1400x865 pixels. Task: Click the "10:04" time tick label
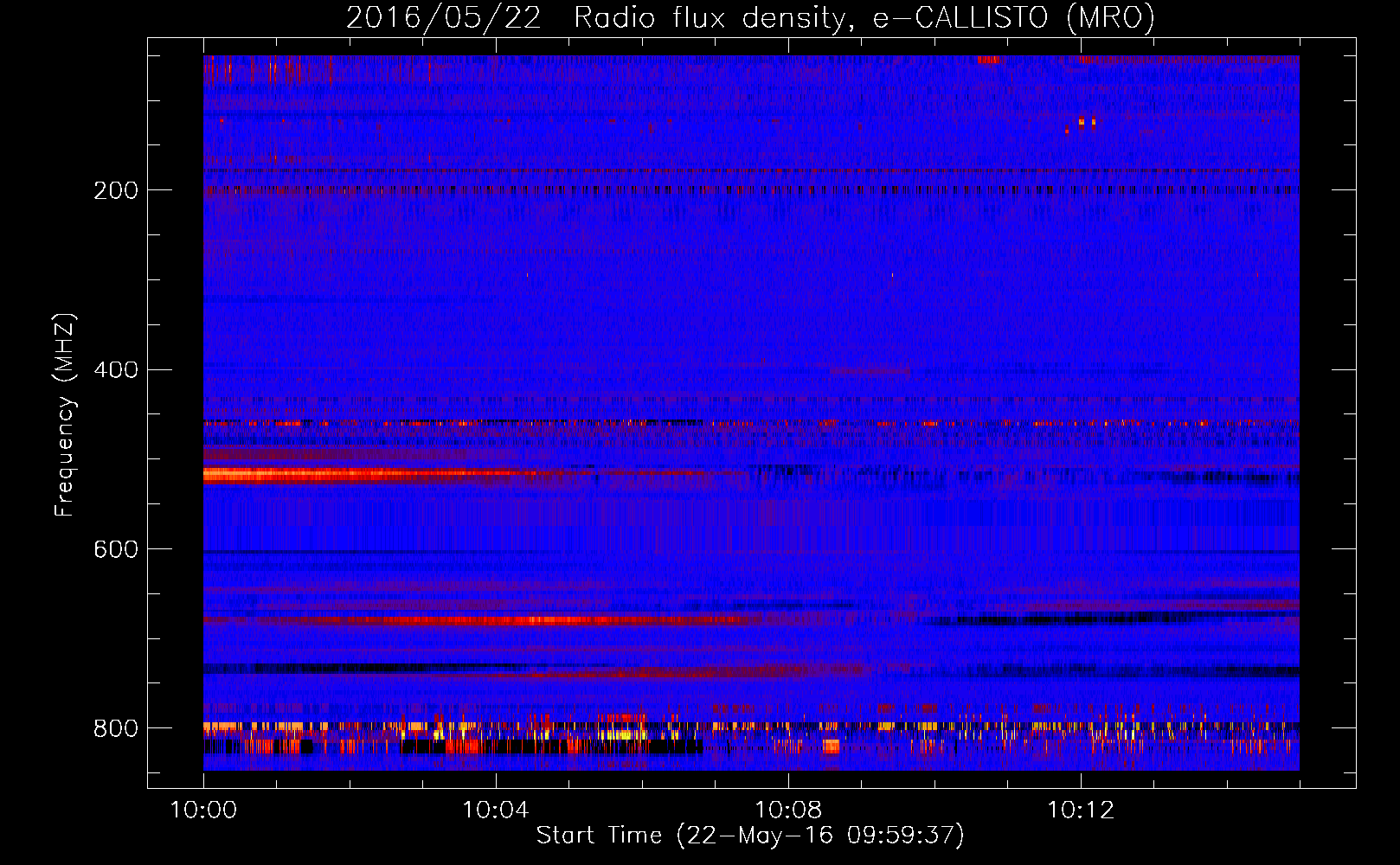point(496,811)
